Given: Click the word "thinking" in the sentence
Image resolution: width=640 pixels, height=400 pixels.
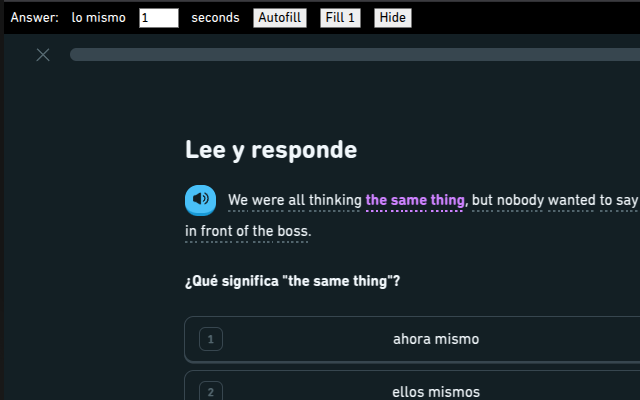Looking at the screenshot, I should coord(335,201).
